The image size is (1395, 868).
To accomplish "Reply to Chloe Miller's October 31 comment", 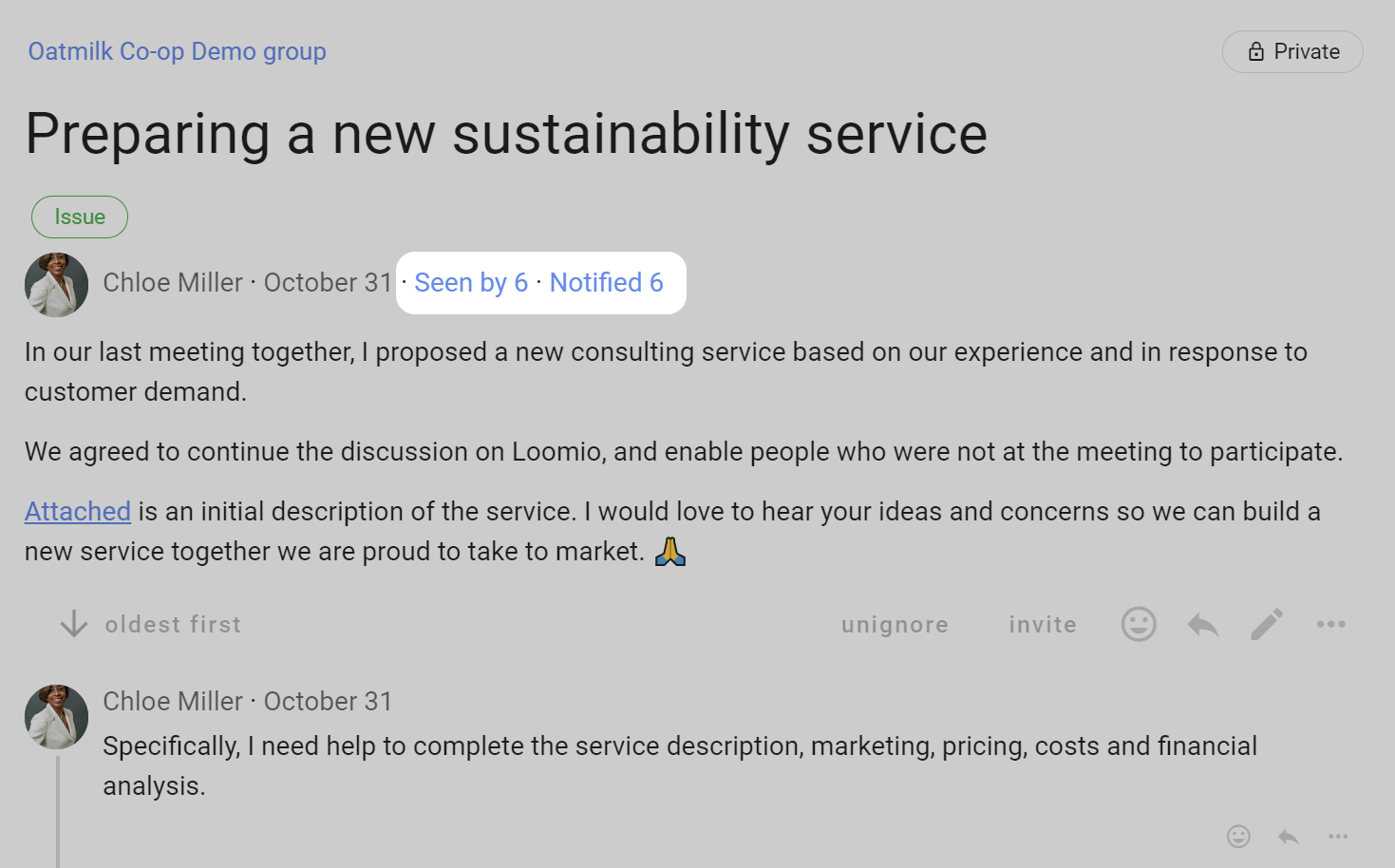I will [1288, 837].
